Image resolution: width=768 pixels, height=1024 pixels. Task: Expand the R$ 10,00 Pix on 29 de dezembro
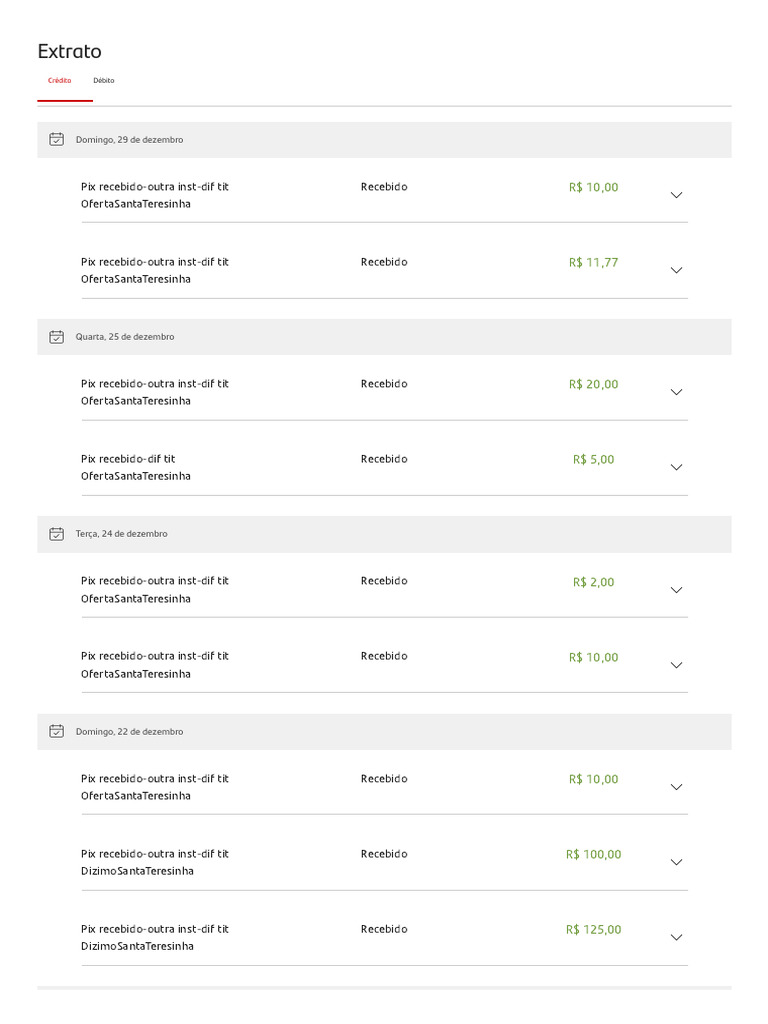pos(676,195)
